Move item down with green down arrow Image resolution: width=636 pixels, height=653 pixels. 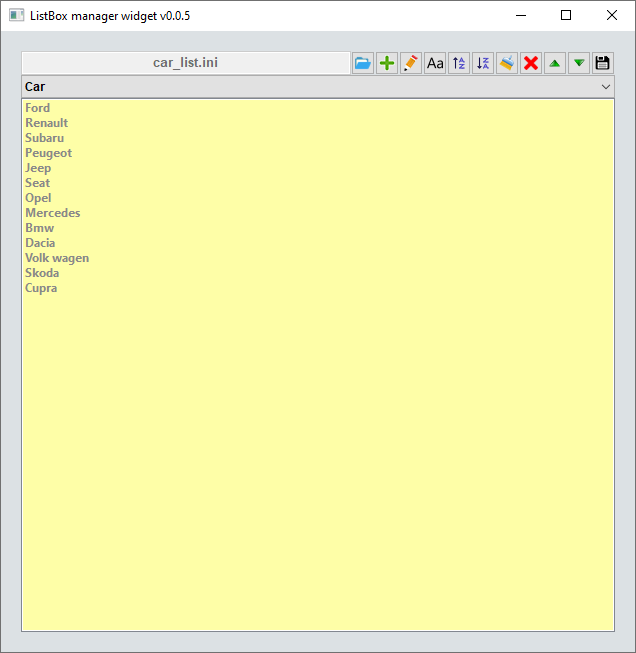pyautogui.click(x=579, y=63)
